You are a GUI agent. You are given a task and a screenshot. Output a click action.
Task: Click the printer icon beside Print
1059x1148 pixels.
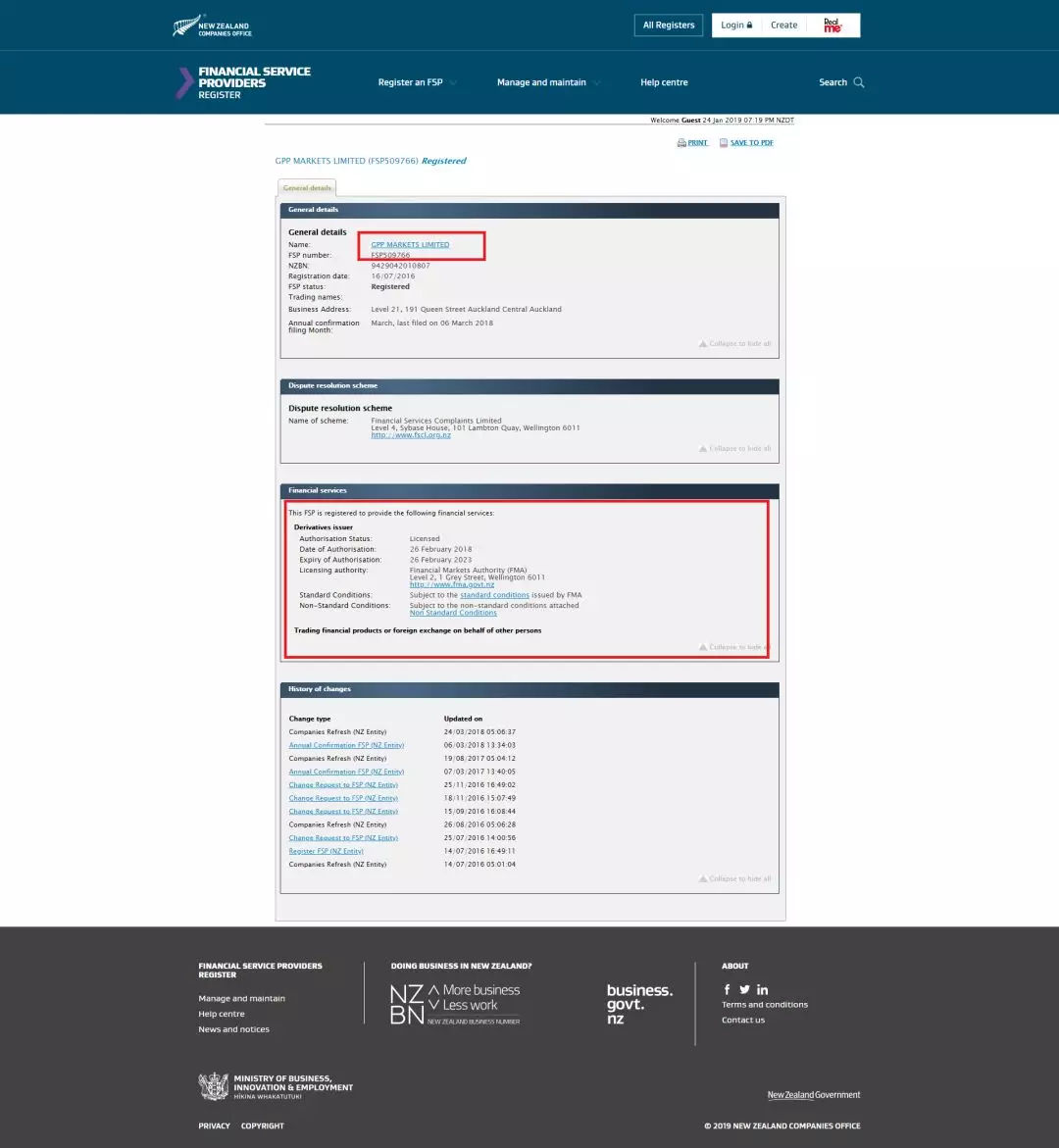point(681,143)
